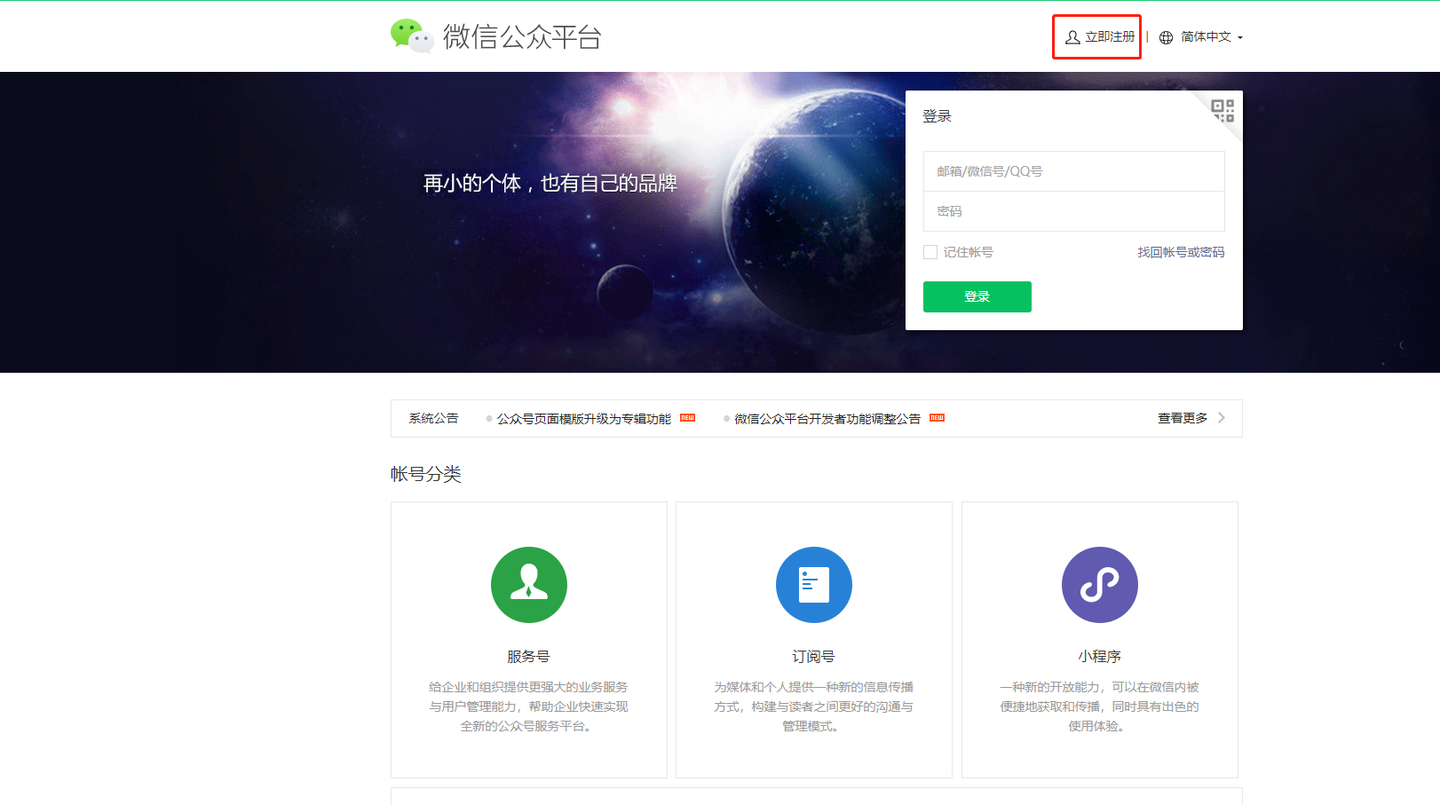Click the 邮箱/微信号/QQ号 account input field
Screen dimensions: 1440x805
[1073, 171]
